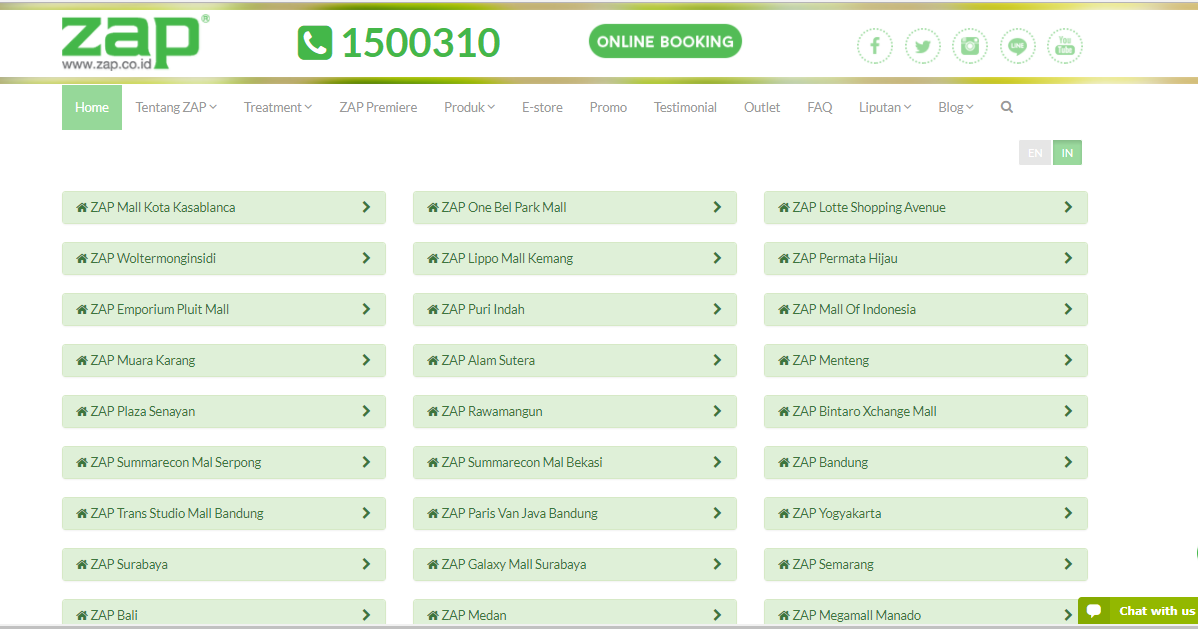Open the ZAP Premiere menu item

click(378, 107)
